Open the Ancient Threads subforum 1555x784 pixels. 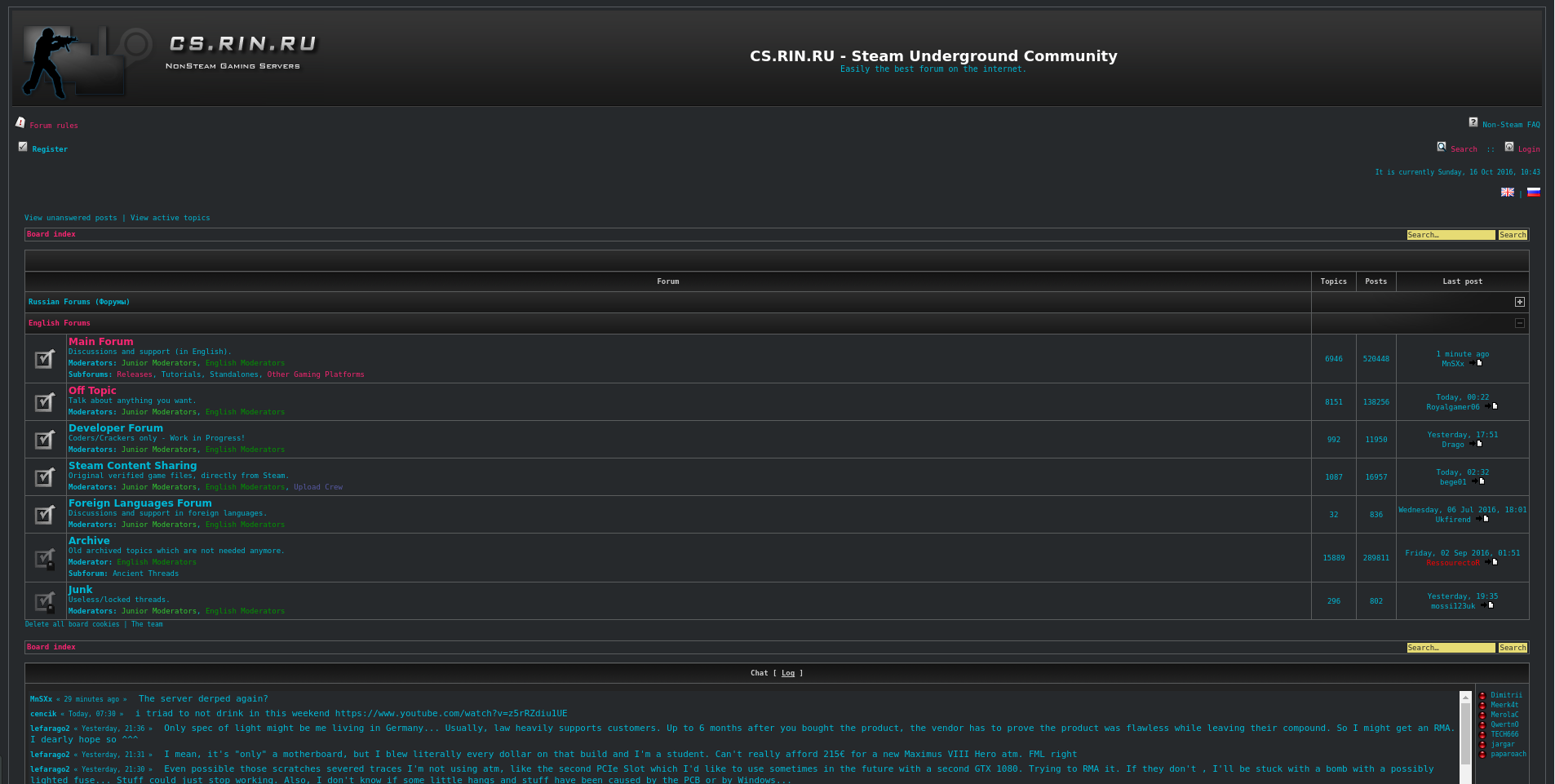pos(145,574)
